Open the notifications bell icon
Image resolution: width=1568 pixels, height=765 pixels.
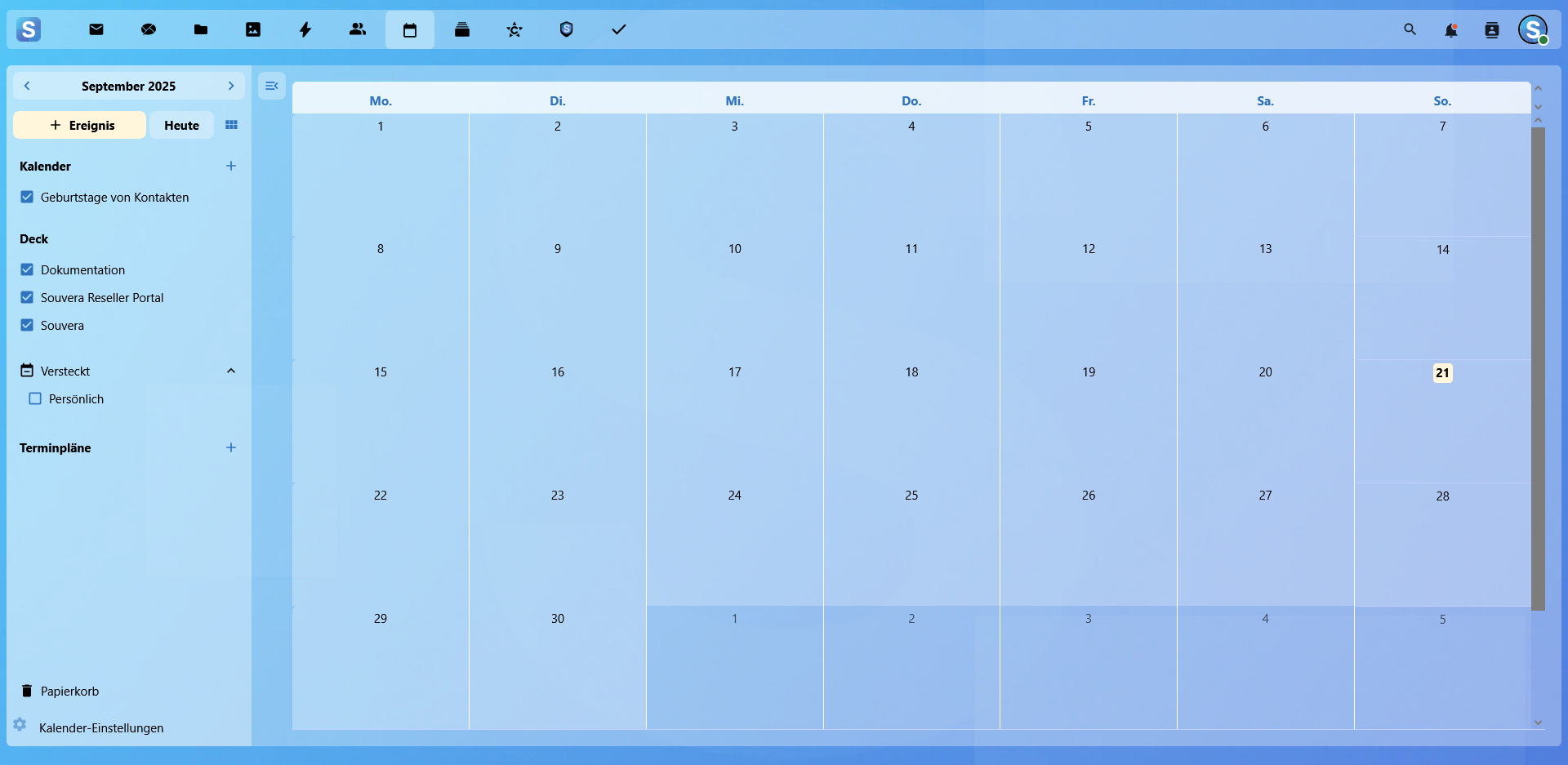pos(1450,30)
